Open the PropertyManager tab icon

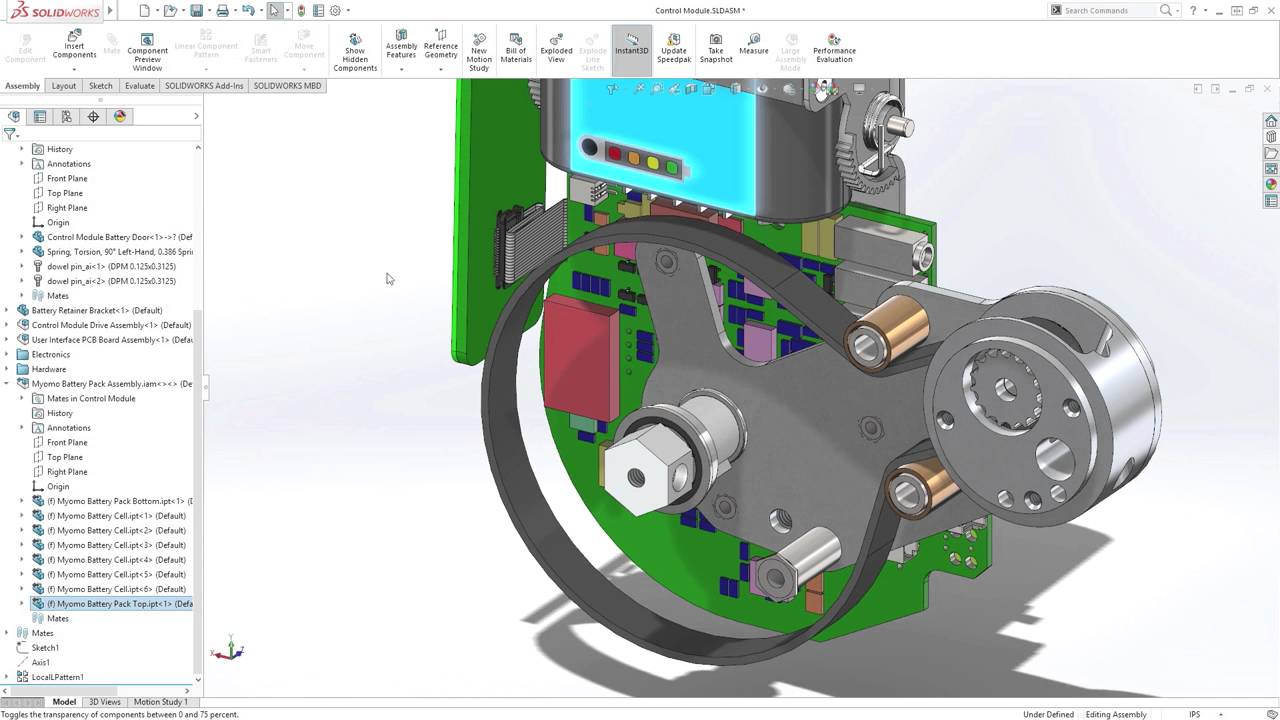pyautogui.click(x=40, y=116)
